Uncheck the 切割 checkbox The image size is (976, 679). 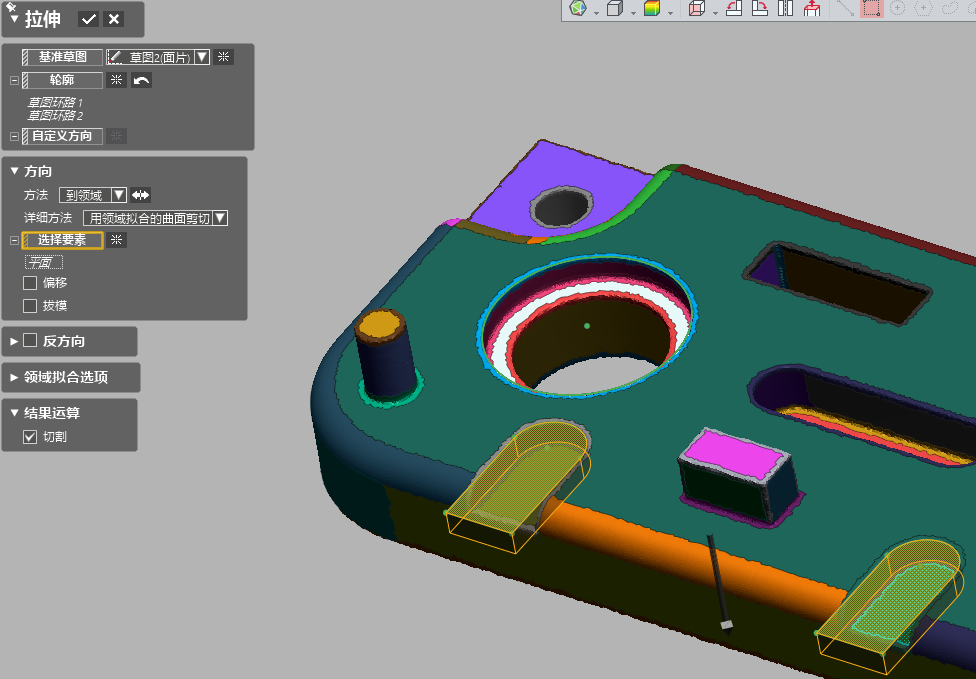pyautogui.click(x=30, y=437)
